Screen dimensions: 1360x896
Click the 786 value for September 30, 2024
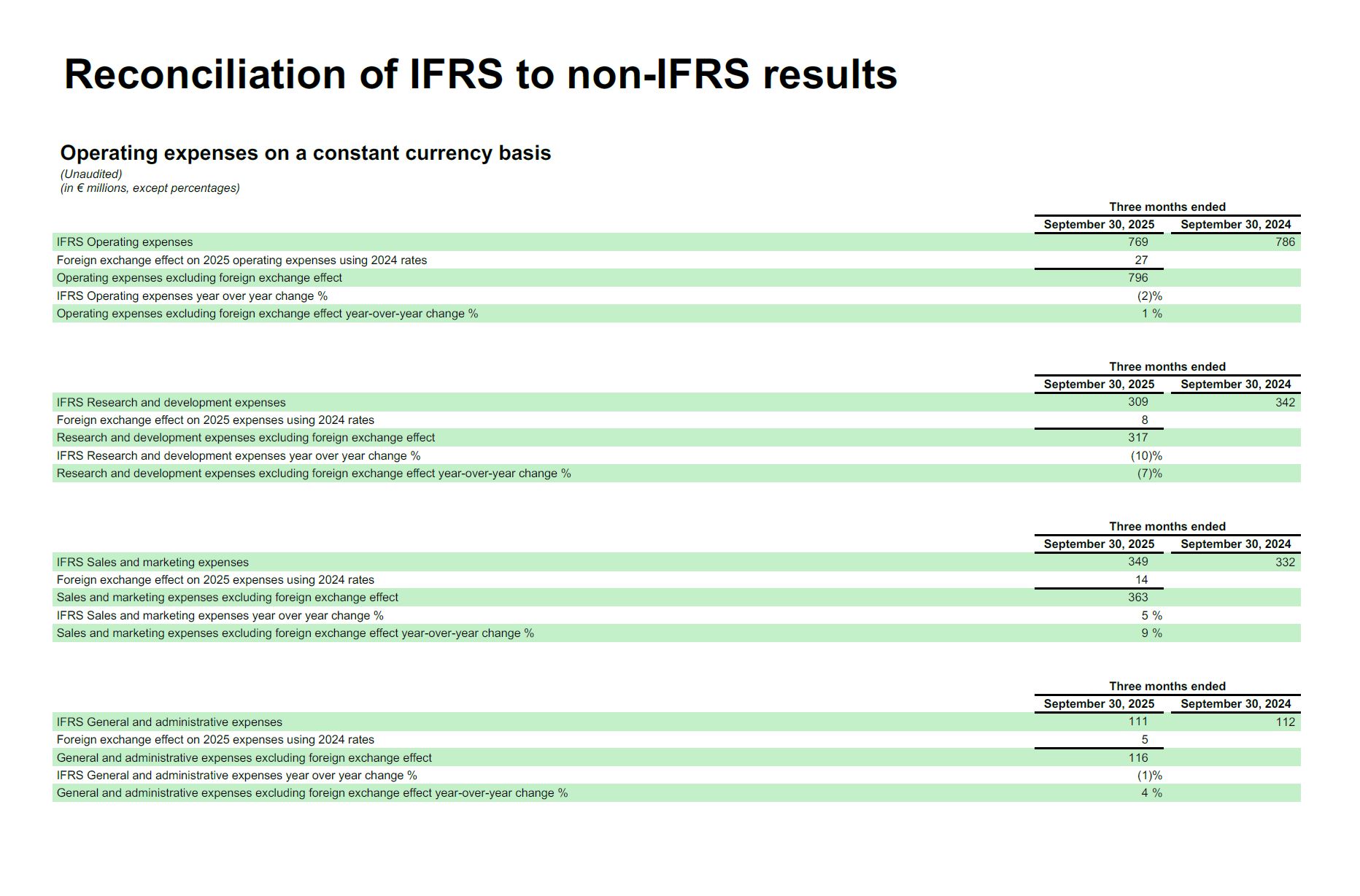pos(1285,242)
